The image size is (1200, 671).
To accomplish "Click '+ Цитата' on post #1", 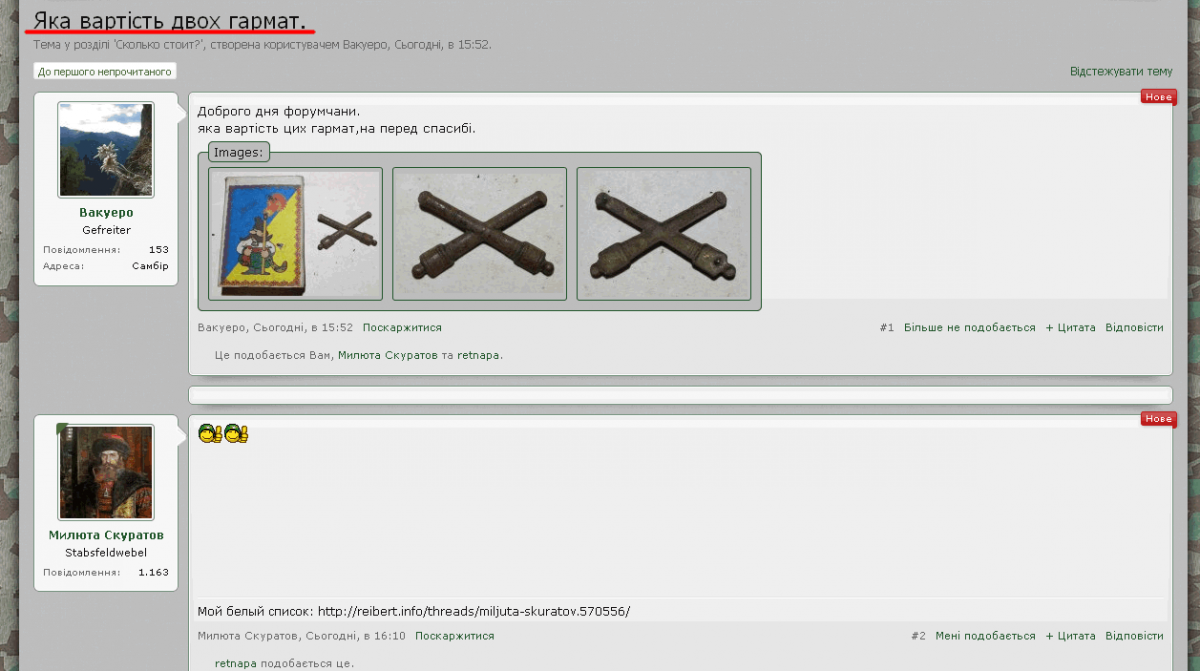I will point(1071,328).
